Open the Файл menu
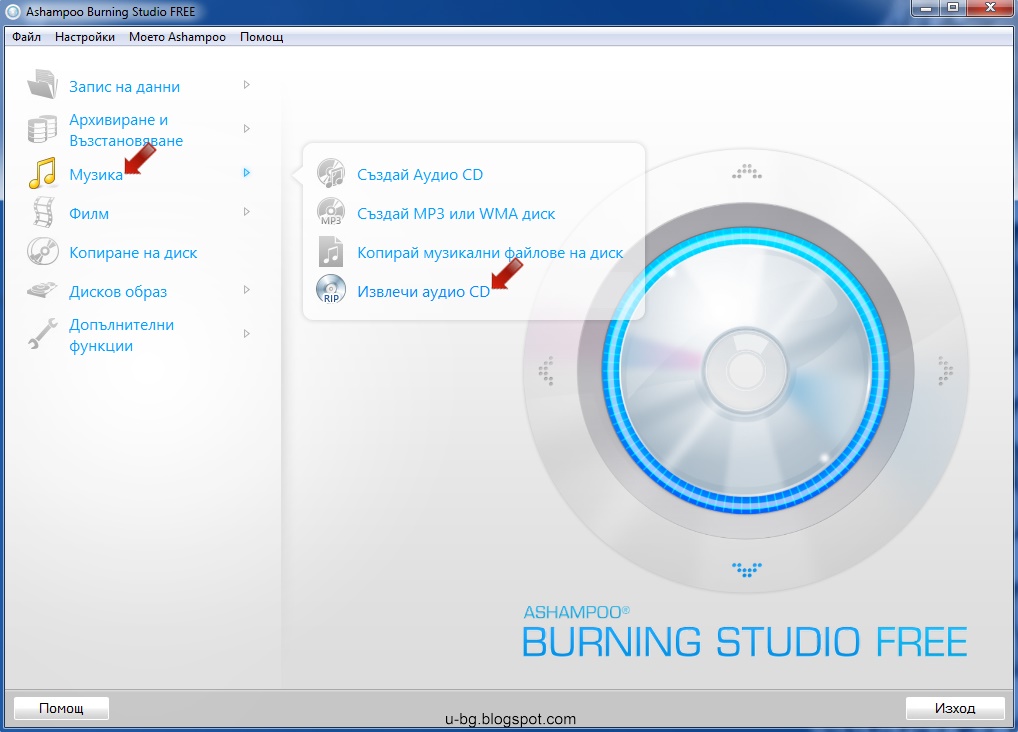The height and width of the screenshot is (732, 1018). click(27, 37)
